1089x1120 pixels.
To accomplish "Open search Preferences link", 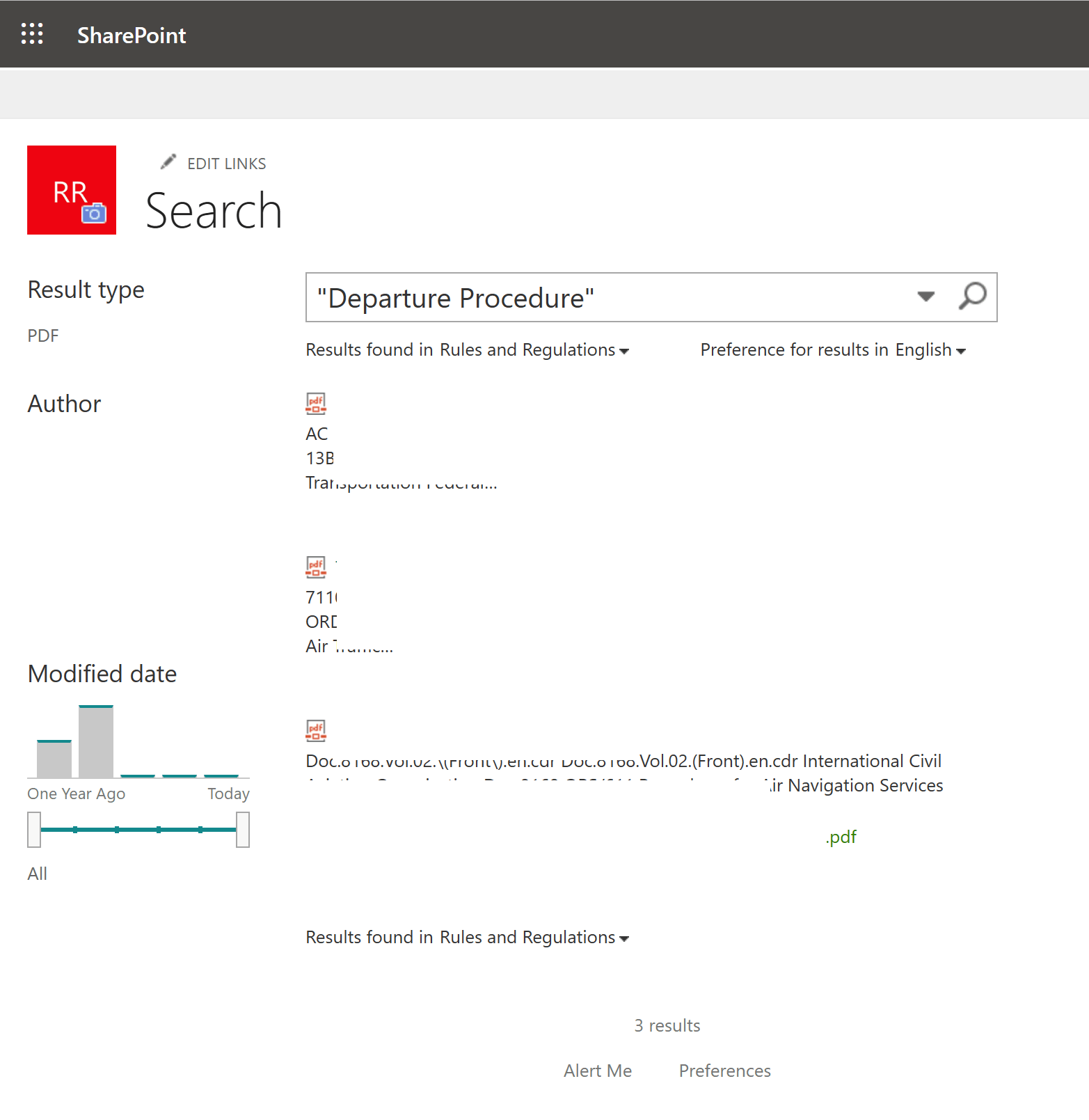I will (725, 1071).
